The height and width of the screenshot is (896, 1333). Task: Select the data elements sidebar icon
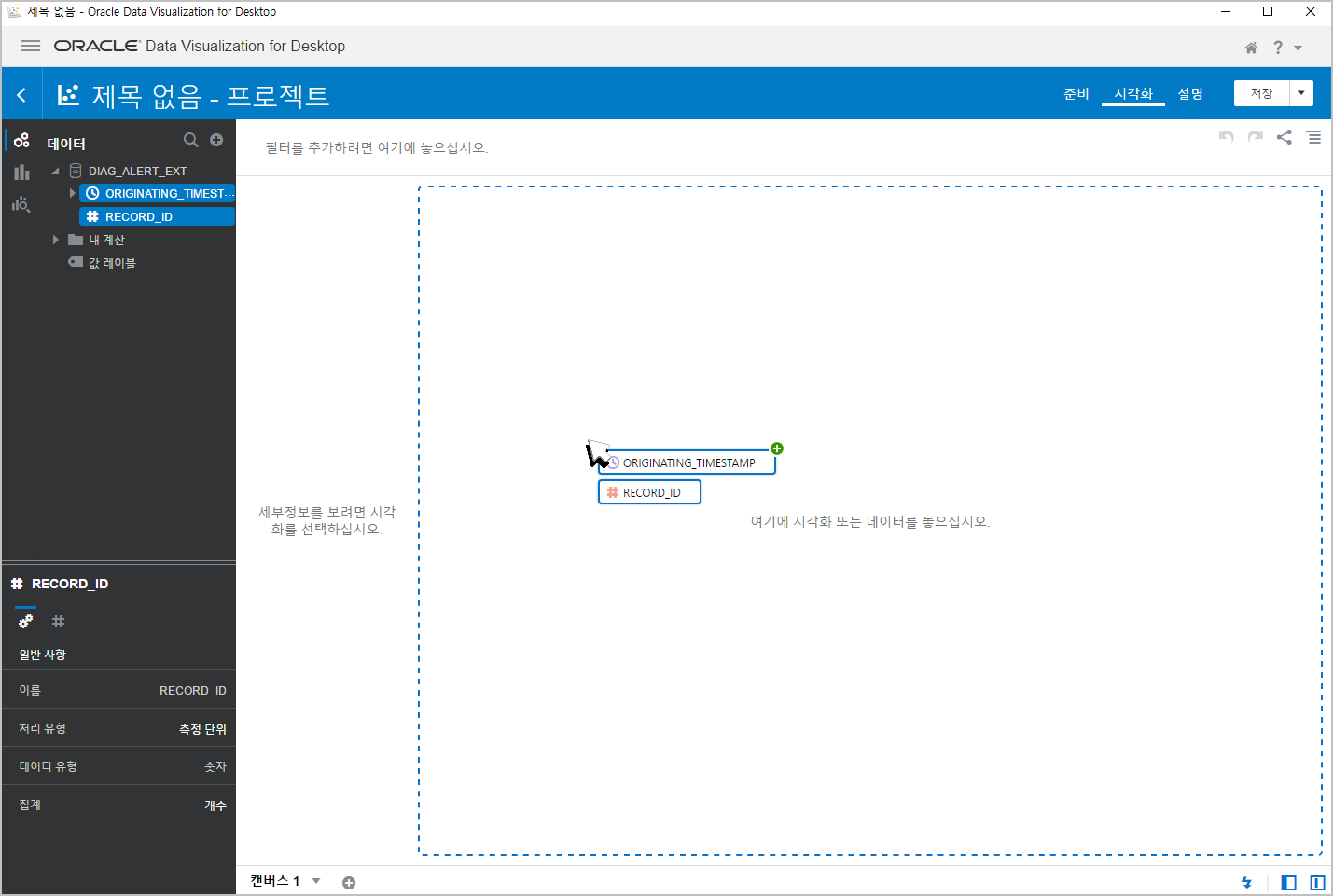click(x=21, y=141)
